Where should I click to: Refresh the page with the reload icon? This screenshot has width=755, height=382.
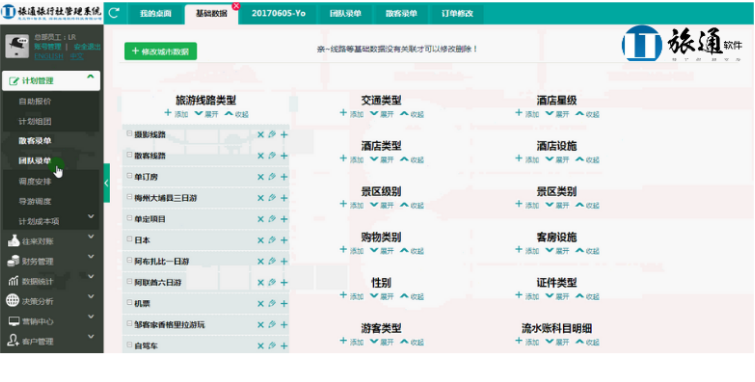pyautogui.click(x=114, y=13)
